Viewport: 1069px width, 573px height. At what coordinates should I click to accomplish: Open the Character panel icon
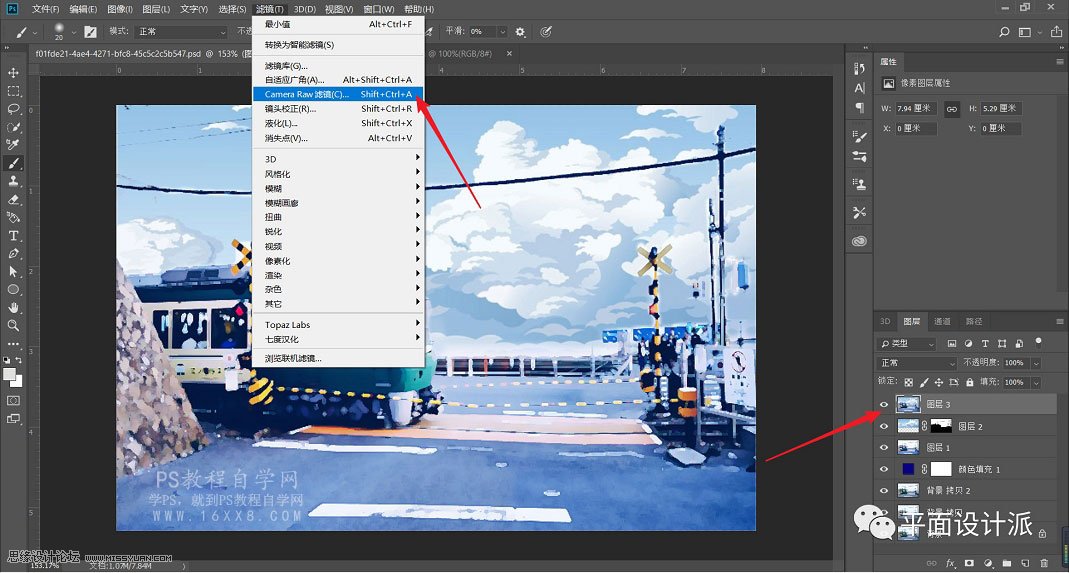tap(859, 88)
